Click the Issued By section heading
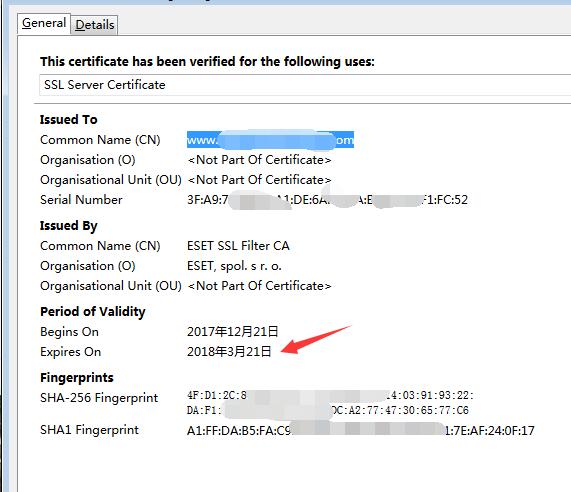This screenshot has width=571, height=492. (68, 226)
